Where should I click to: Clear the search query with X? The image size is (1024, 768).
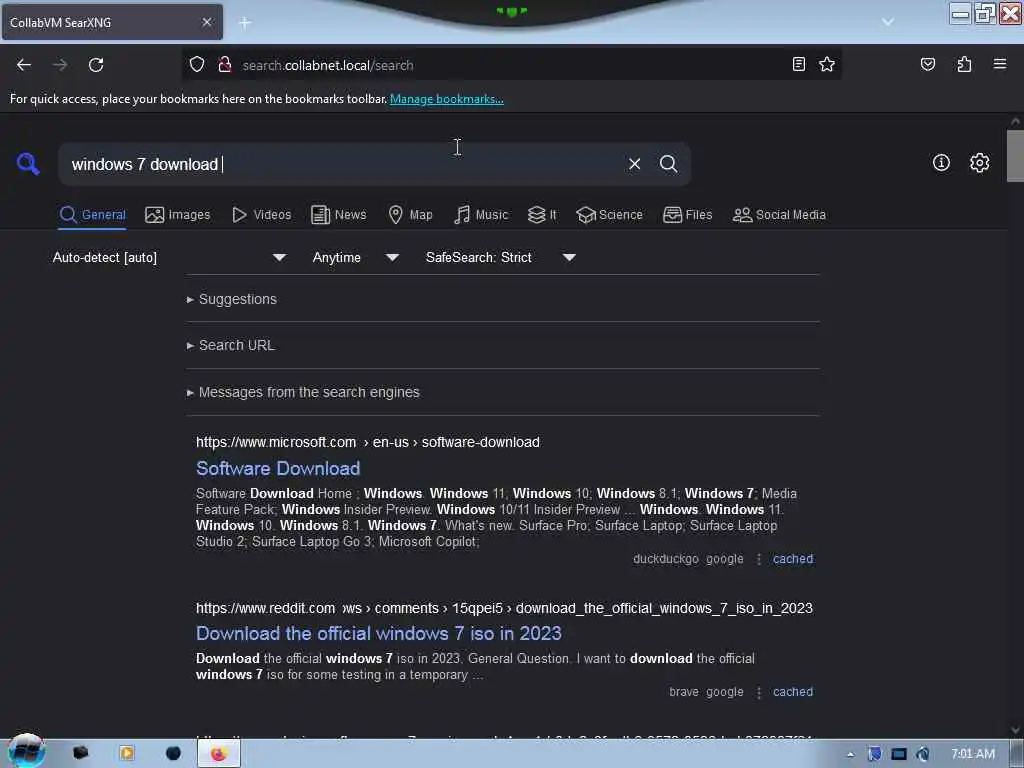(x=634, y=164)
